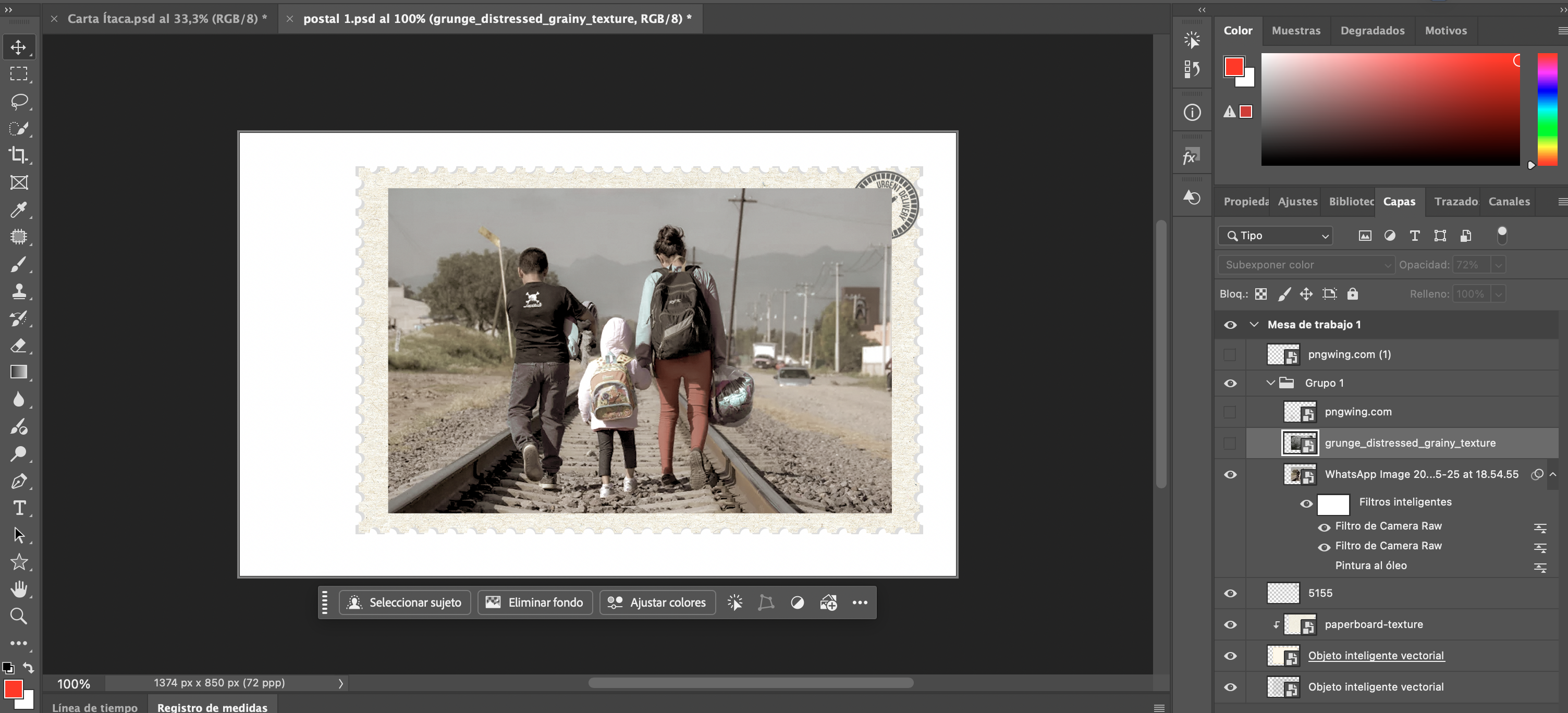Screen dimensions: 1568x713
Task: Open the Opacidad value dropdown arrow
Action: coord(1498,265)
